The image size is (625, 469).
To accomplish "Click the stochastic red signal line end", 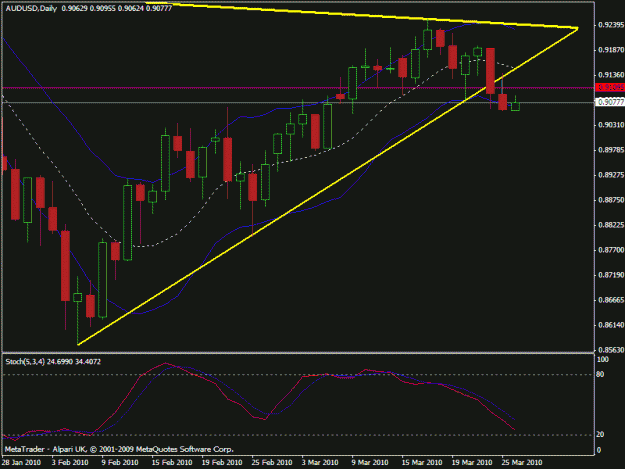I will [x=513, y=429].
